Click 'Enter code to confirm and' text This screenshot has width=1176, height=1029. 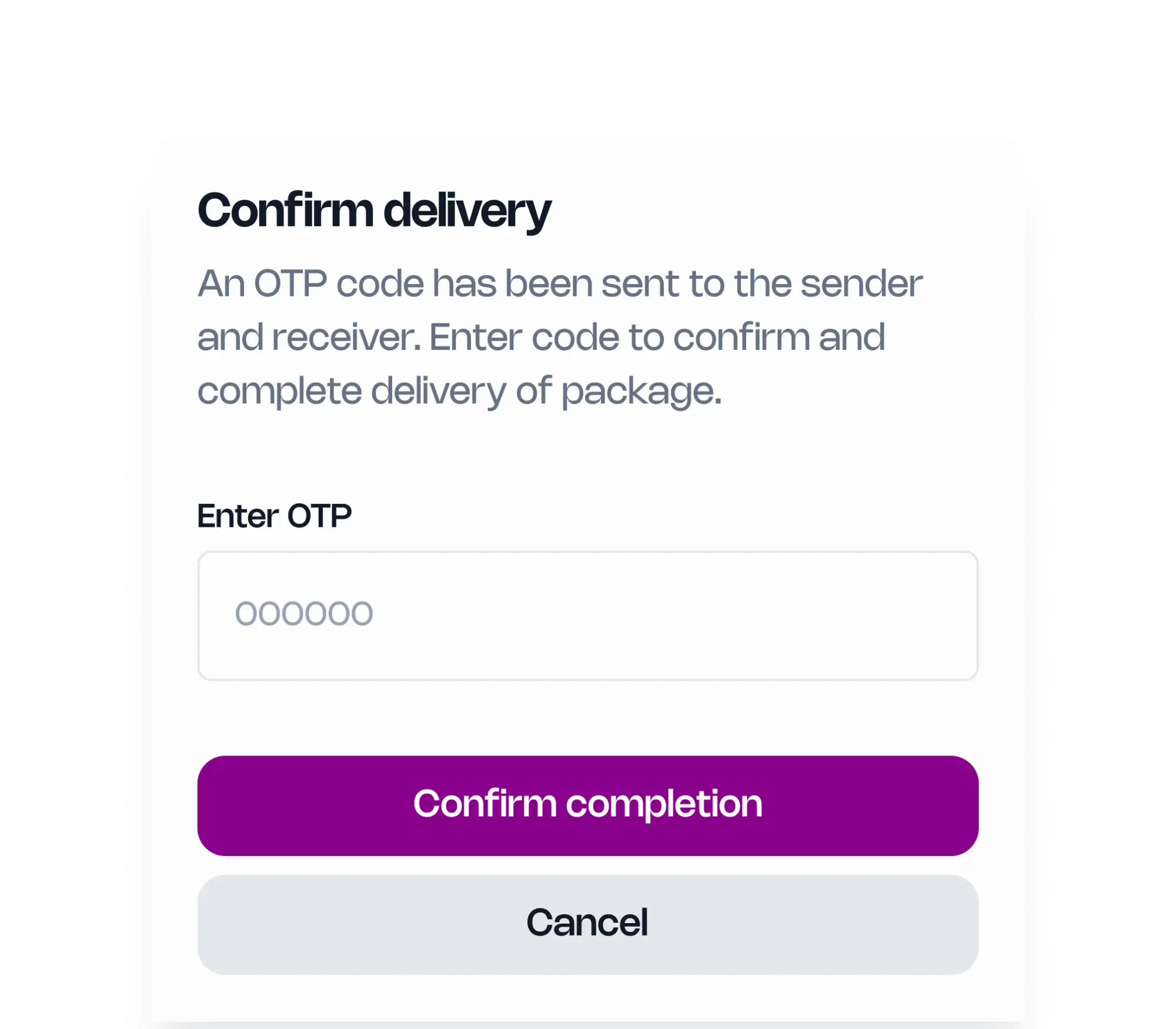(657, 338)
